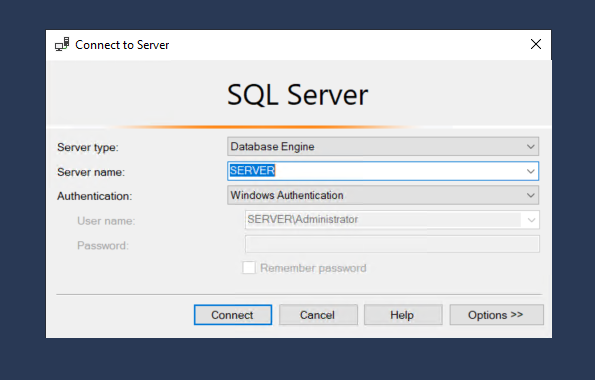Tick the Remember password checkbox
This screenshot has width=595, height=380.
(249, 268)
